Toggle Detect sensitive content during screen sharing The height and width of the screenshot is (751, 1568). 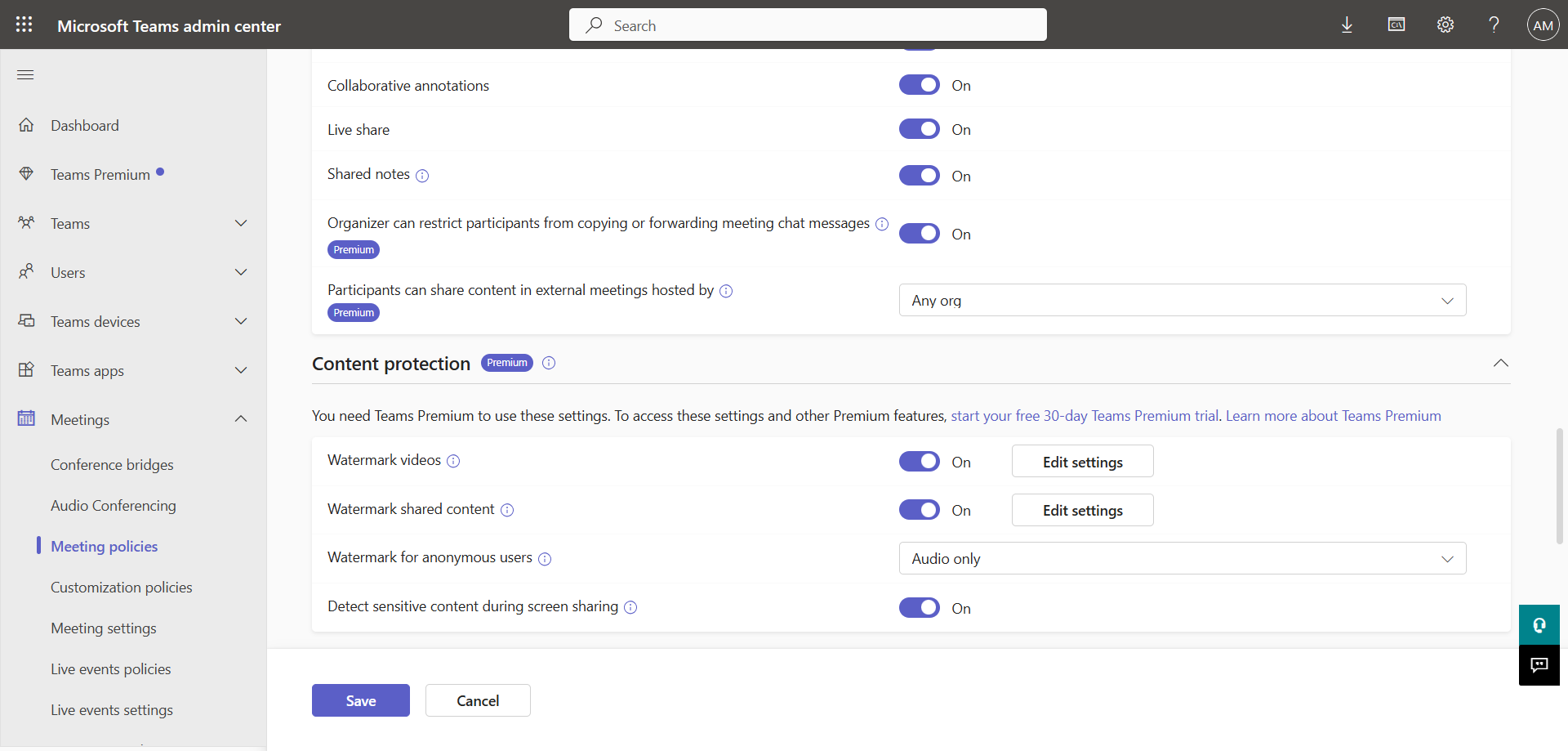pos(919,608)
